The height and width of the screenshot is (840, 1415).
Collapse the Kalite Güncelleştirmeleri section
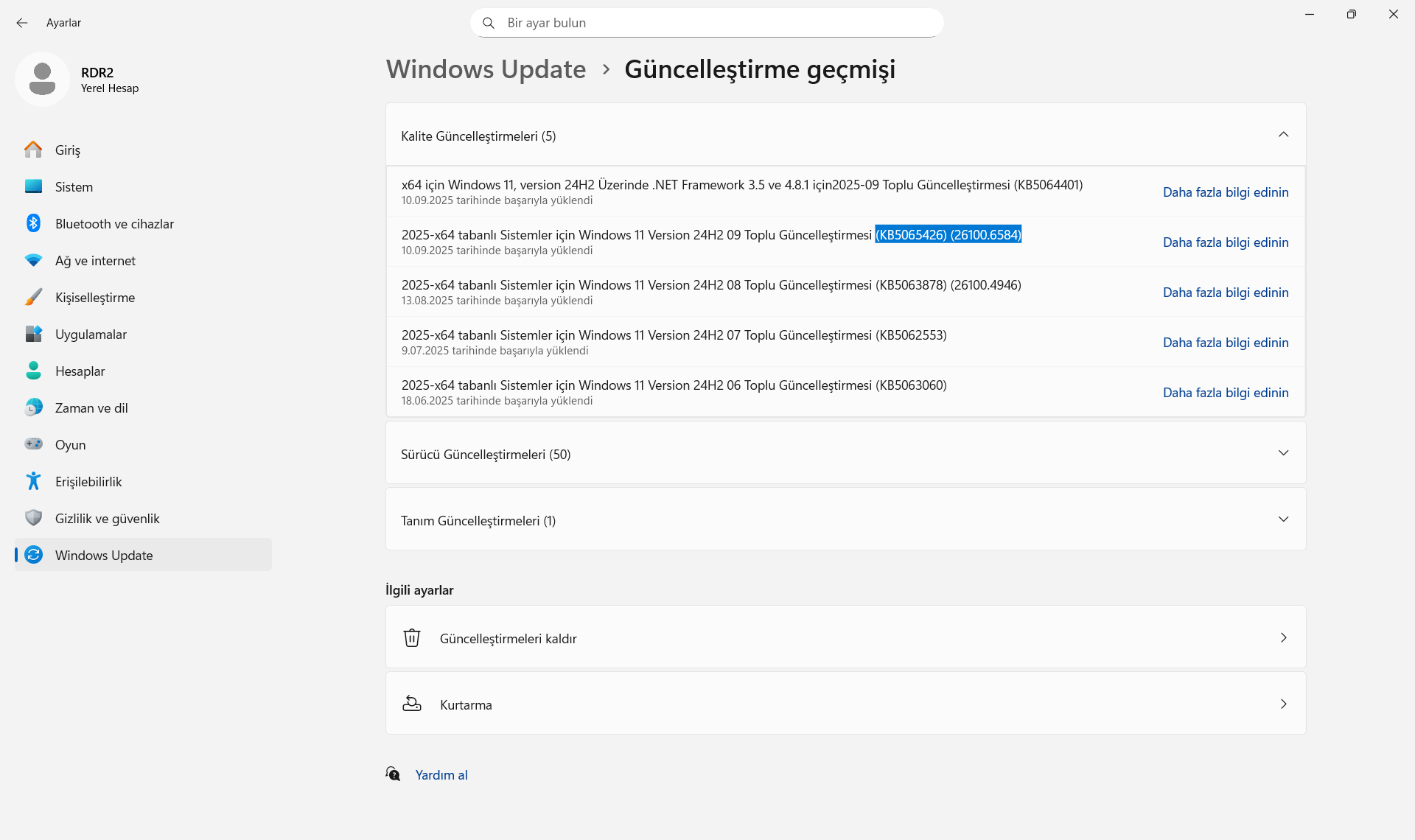[x=1283, y=134]
